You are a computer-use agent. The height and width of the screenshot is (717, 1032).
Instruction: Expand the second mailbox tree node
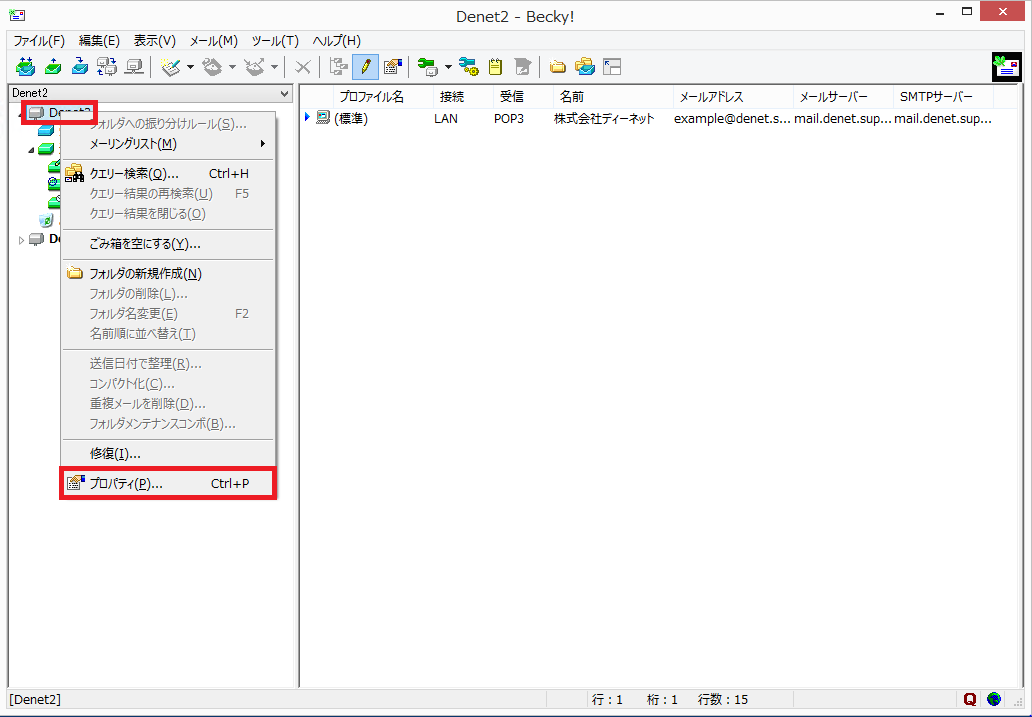21,240
